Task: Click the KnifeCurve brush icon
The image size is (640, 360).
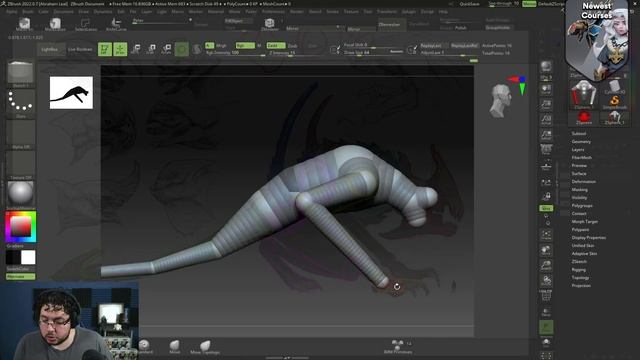Action: tap(116, 24)
